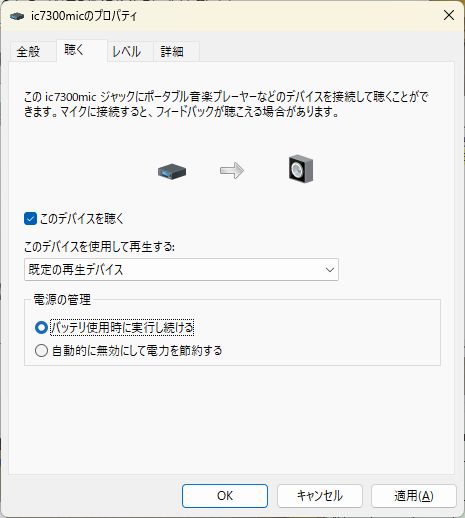Open the 詳細 tab

[x=172, y=52]
